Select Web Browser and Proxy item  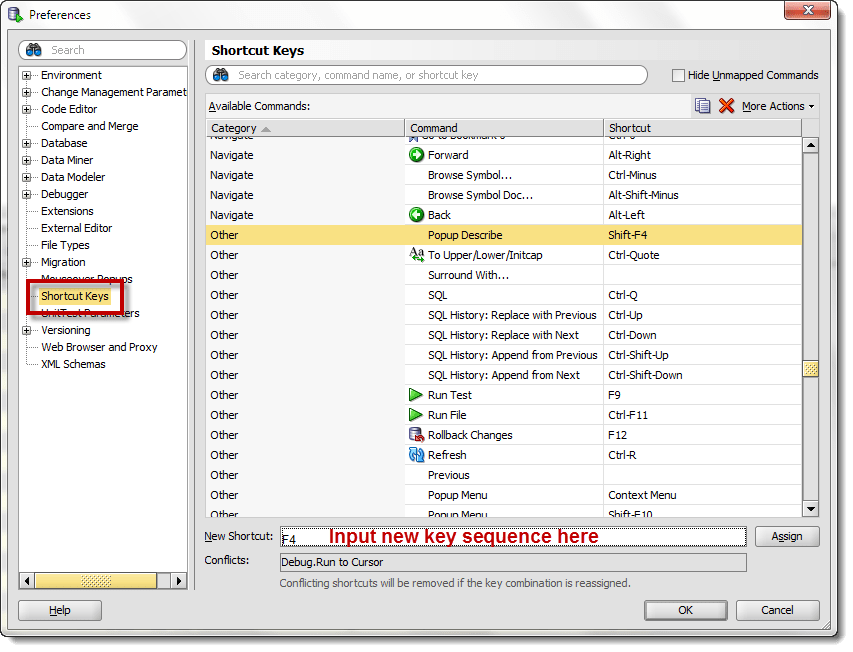99,347
